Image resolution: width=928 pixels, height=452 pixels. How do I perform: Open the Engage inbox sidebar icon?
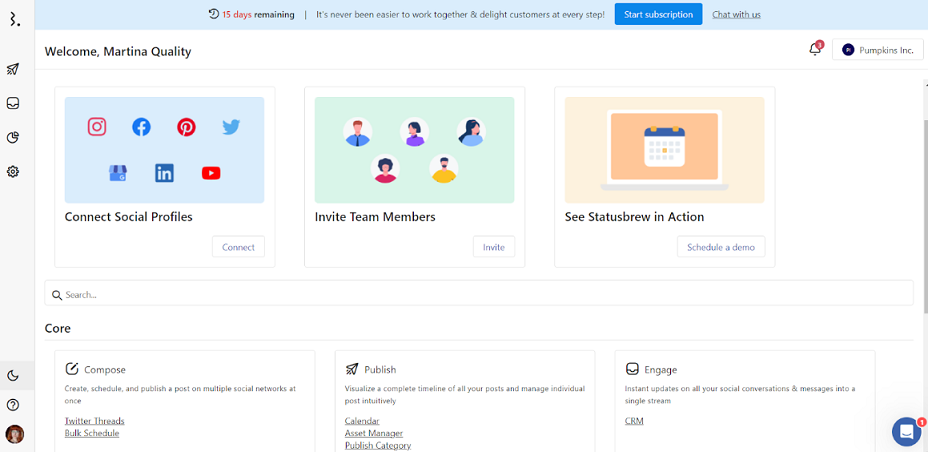pyautogui.click(x=13, y=104)
